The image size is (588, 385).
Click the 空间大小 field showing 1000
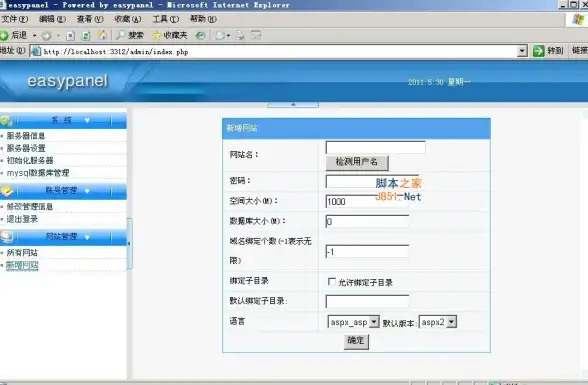[x=367, y=201]
